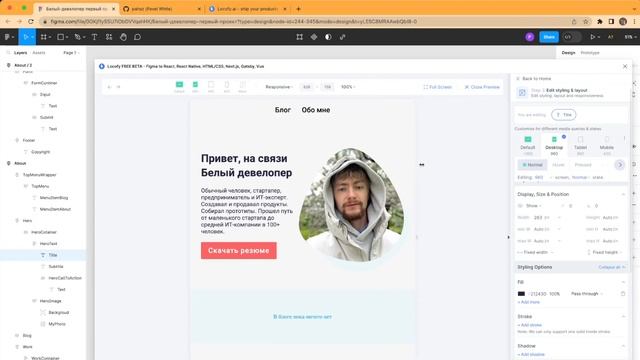
Task: Open the 100% preview zoom dropdown
Action: point(348,87)
